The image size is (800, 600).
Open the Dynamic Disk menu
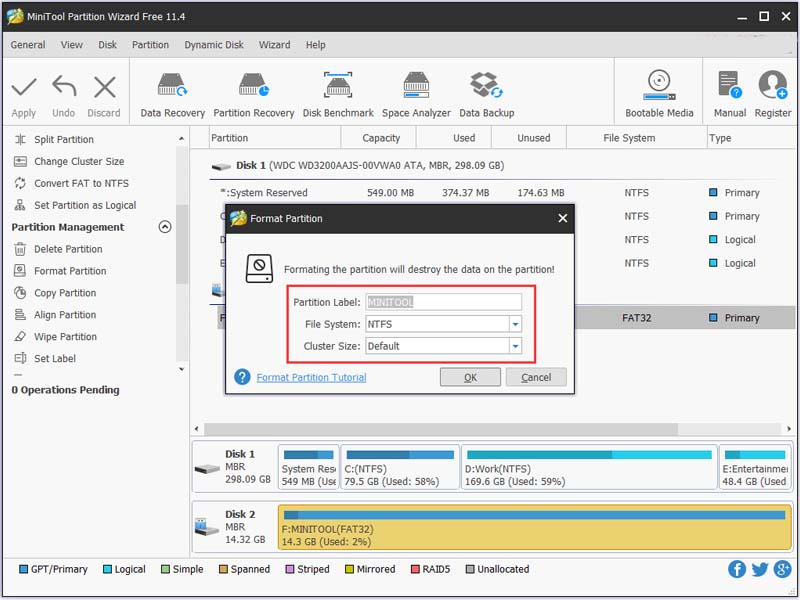click(x=214, y=45)
